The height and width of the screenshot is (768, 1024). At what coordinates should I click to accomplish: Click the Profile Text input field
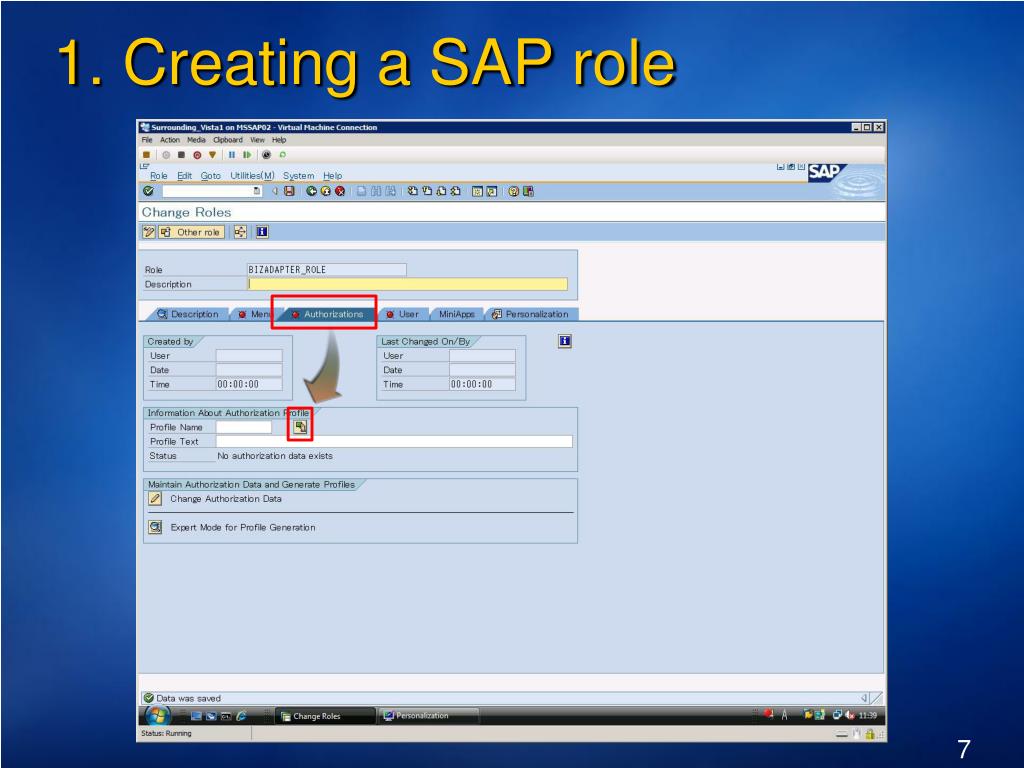tap(394, 441)
